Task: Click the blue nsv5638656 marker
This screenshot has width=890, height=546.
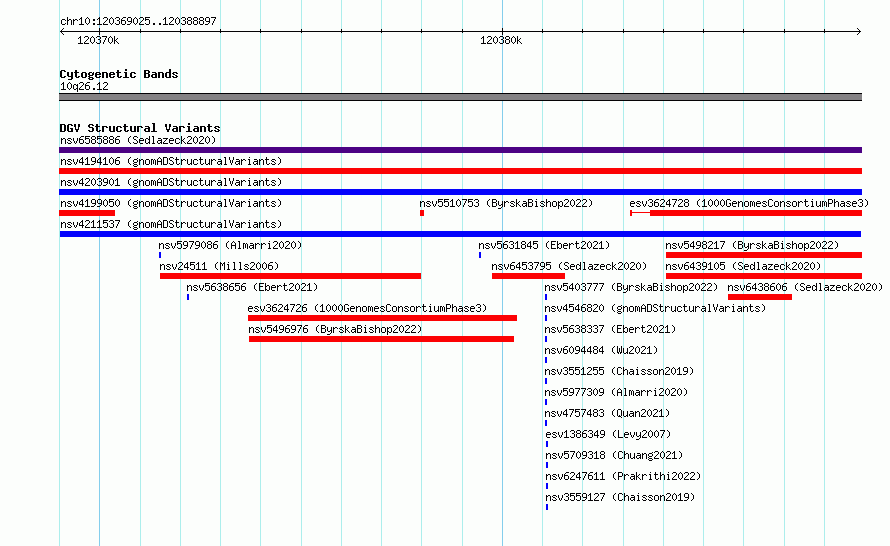Action: pyautogui.click(x=188, y=297)
